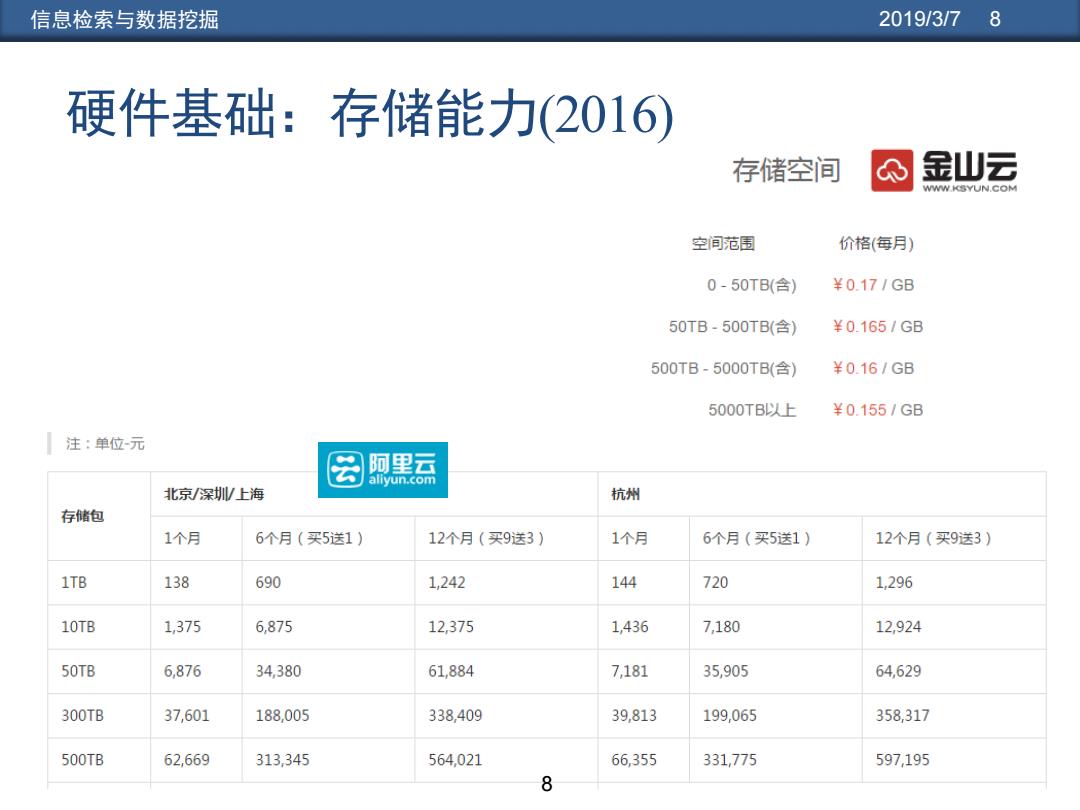Viewport: 1080px width, 810px height.
Task: Click the cell value 144
Action: point(624,583)
